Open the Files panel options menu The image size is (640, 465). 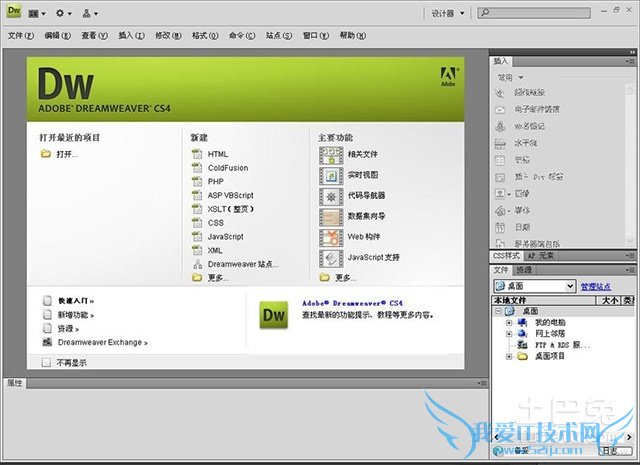pyautogui.click(x=630, y=270)
